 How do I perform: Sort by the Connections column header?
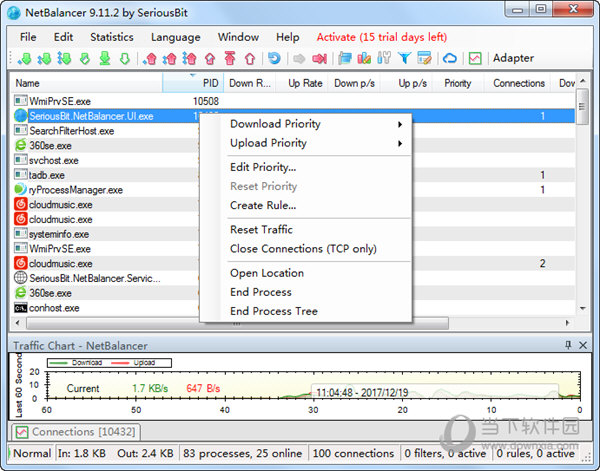[519, 83]
